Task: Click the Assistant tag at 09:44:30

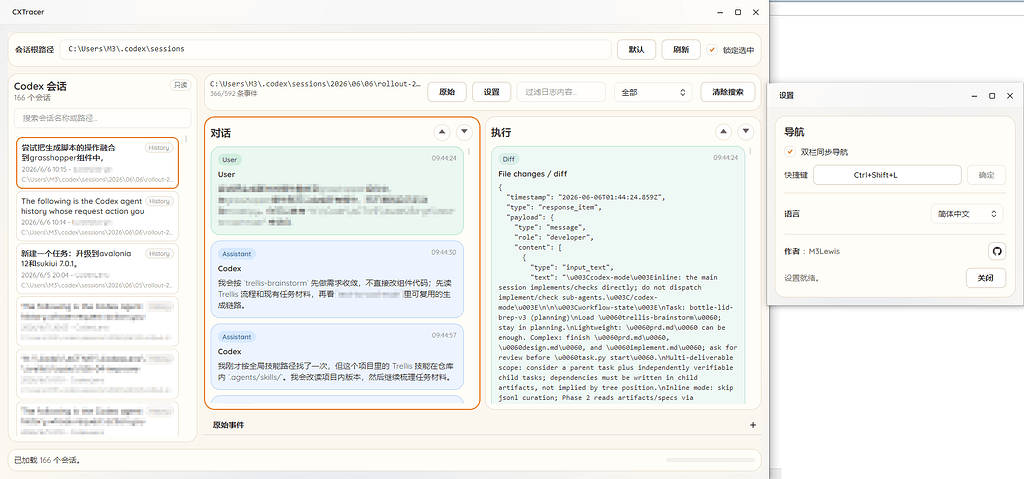Action: [236, 254]
